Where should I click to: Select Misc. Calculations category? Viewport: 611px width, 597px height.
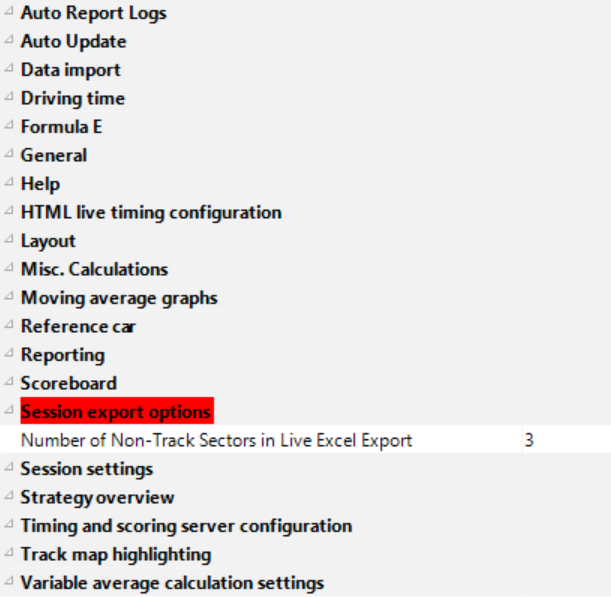(x=94, y=270)
